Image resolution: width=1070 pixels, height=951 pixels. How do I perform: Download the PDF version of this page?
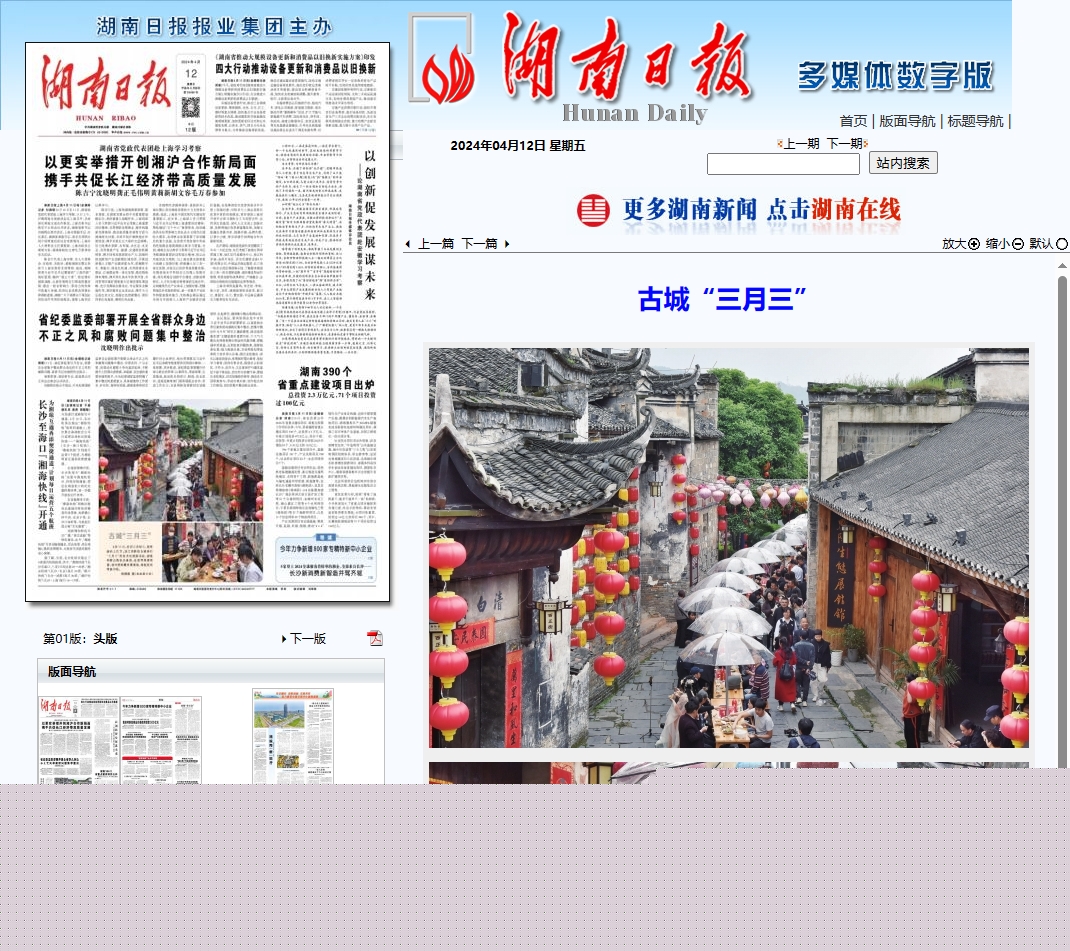[x=375, y=638]
